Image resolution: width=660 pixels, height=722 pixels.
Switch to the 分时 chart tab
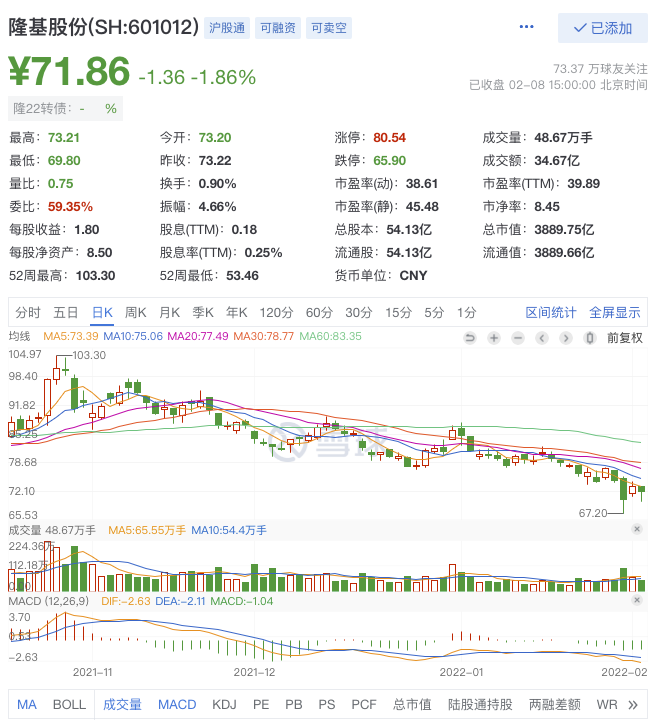coord(28,313)
